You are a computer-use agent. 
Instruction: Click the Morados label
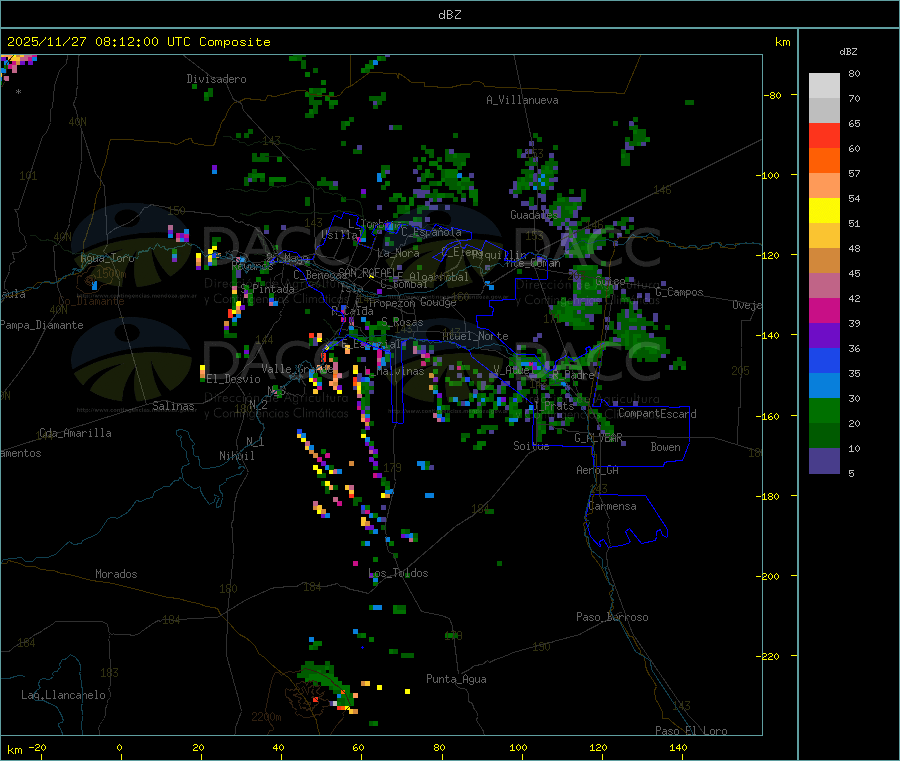[x=116, y=574]
